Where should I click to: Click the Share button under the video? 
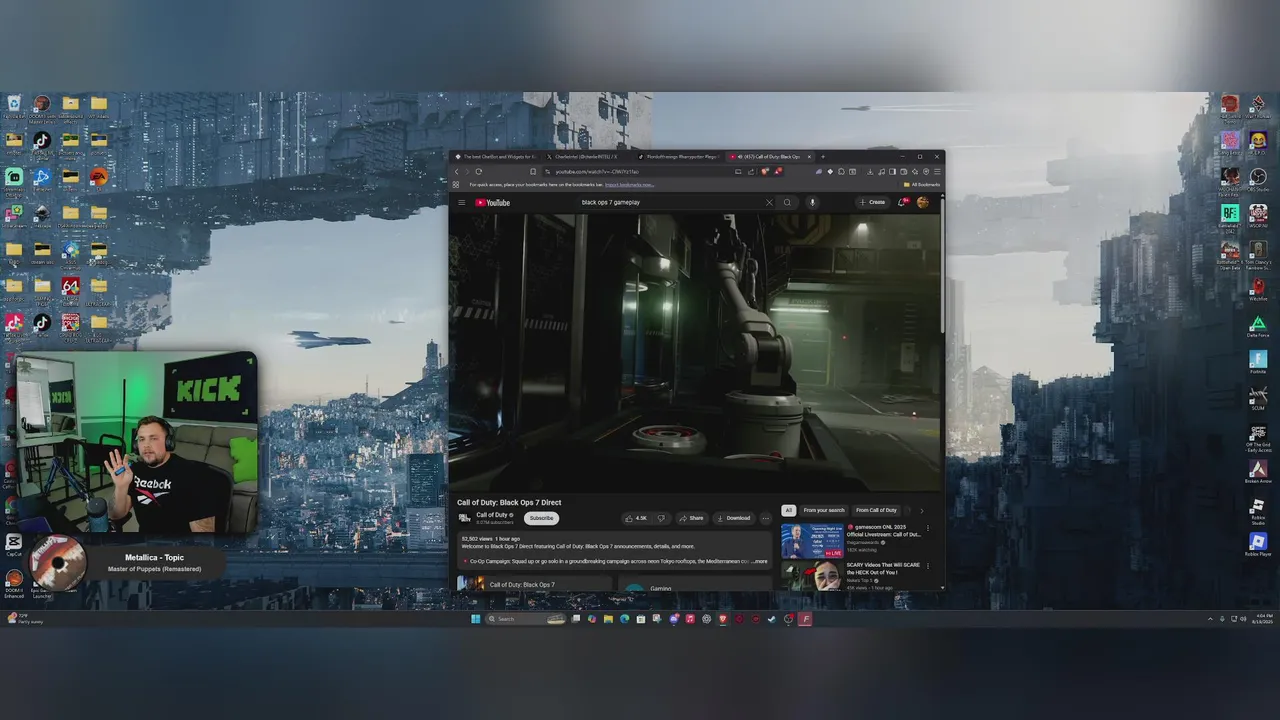(x=691, y=518)
